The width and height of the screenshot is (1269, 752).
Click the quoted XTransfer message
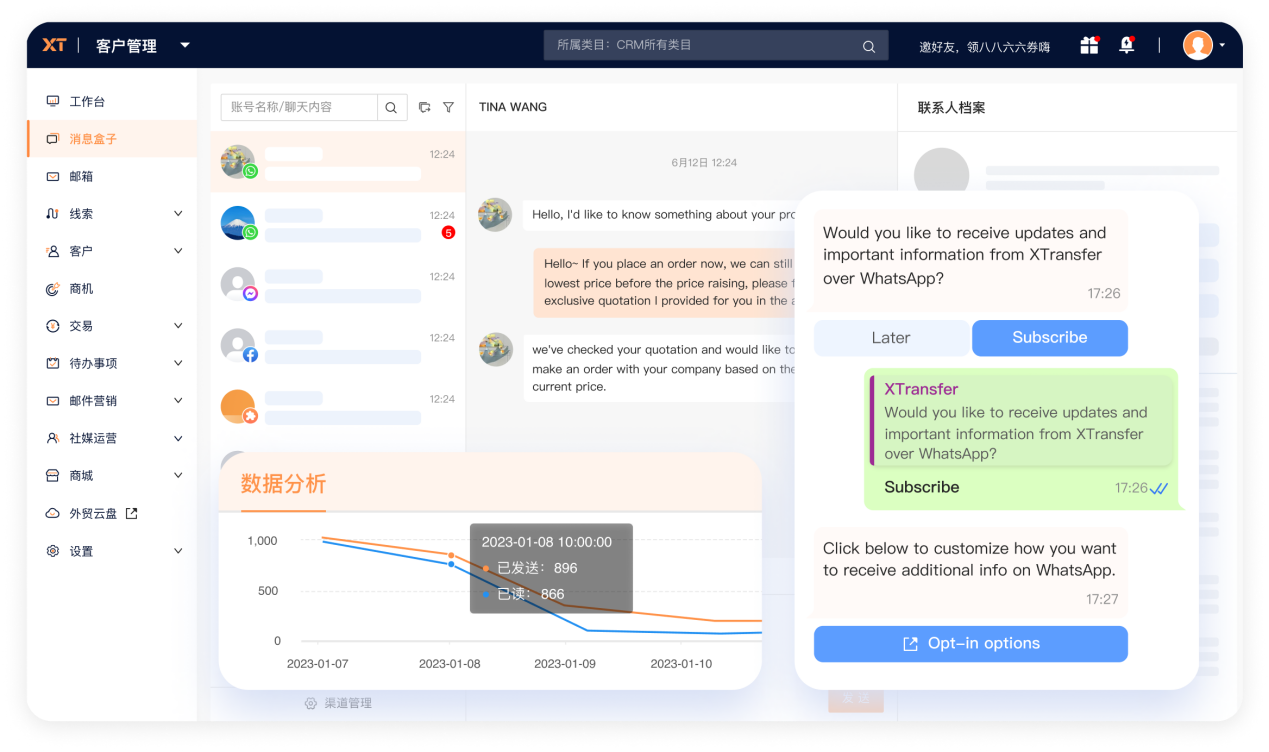[1022, 420]
